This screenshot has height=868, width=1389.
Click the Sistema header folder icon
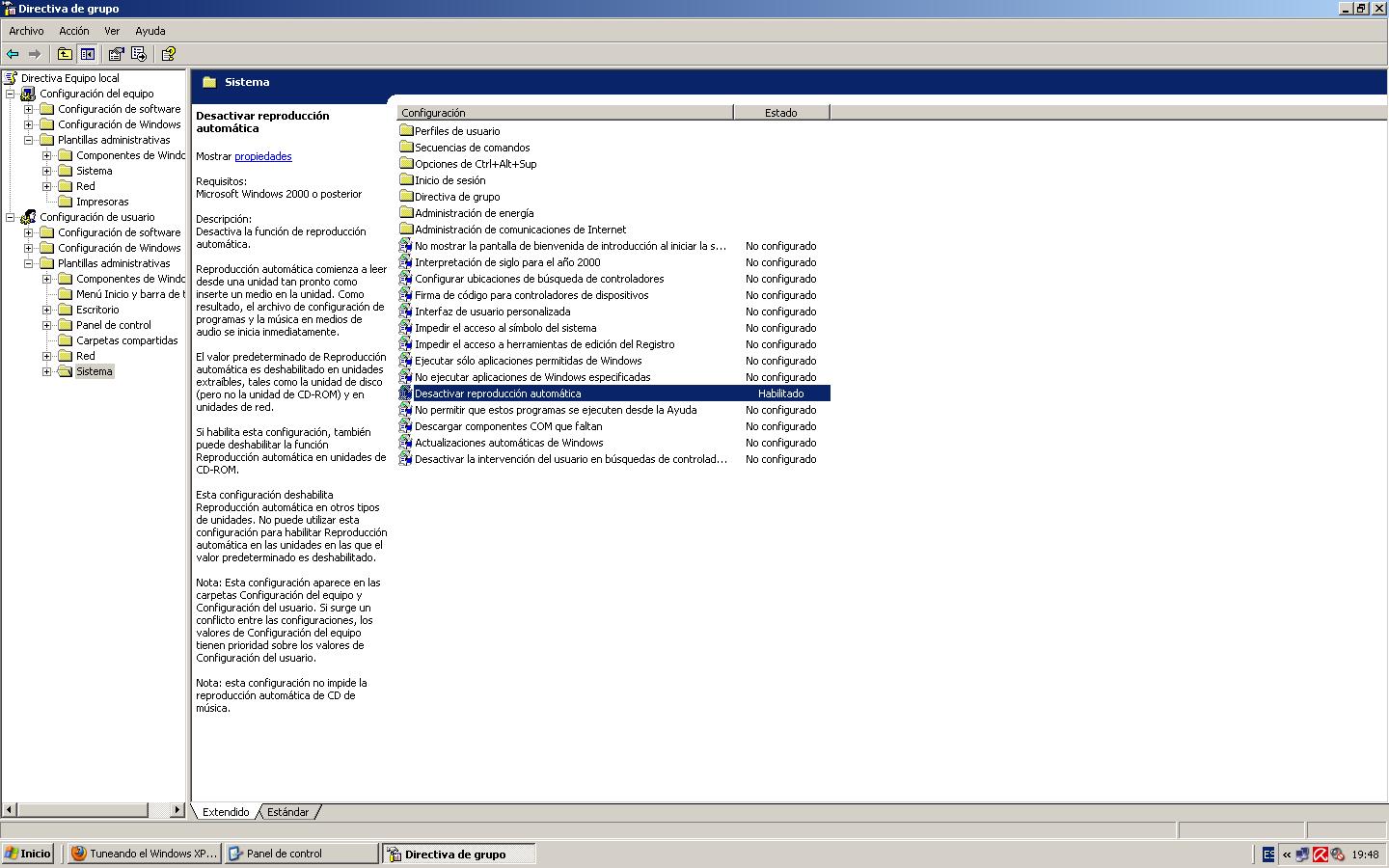(x=209, y=82)
